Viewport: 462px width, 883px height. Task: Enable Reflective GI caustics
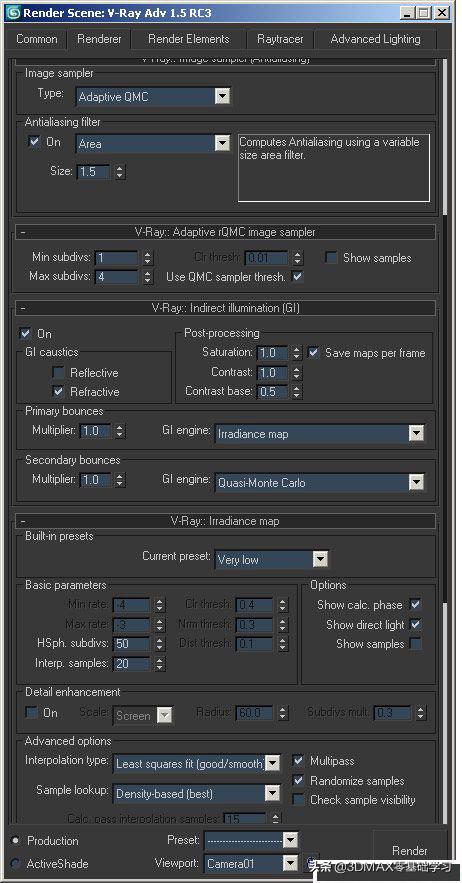(x=58, y=372)
